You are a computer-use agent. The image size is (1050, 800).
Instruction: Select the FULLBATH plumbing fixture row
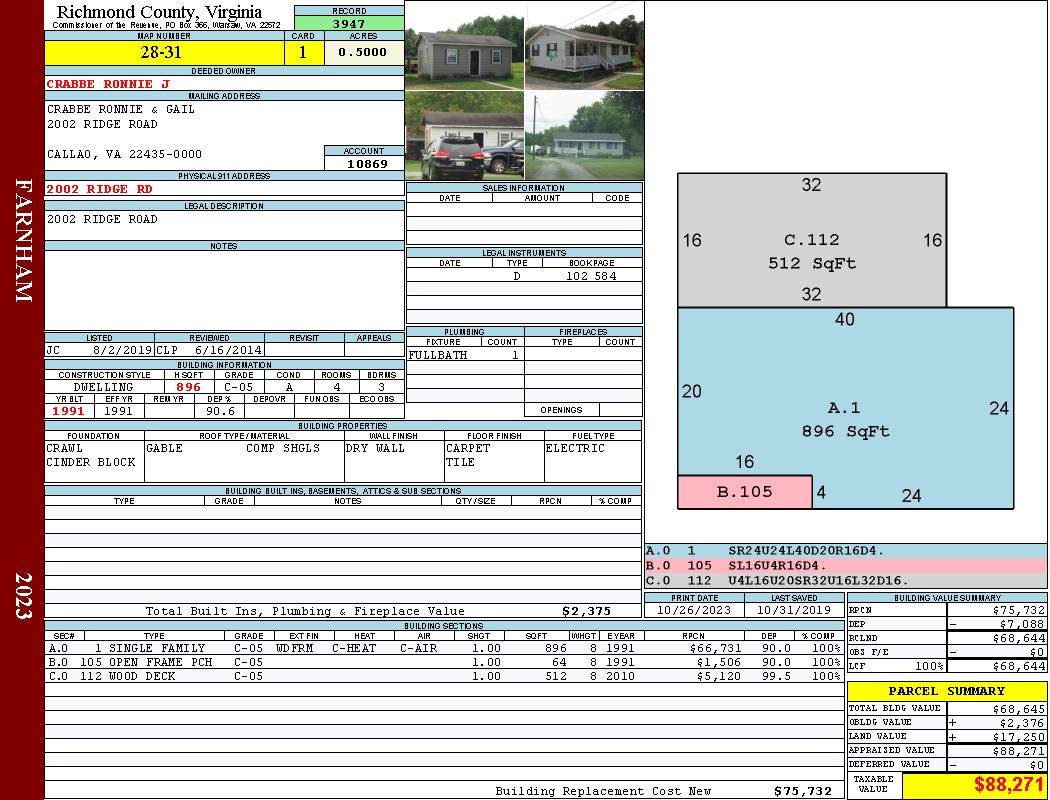point(465,355)
